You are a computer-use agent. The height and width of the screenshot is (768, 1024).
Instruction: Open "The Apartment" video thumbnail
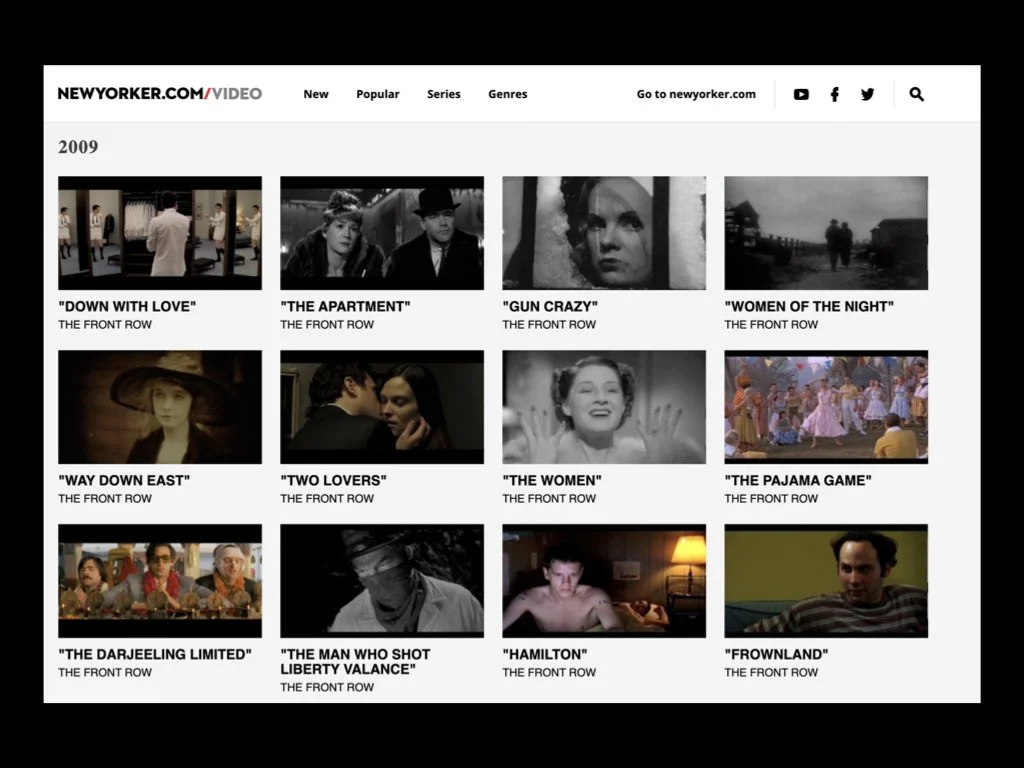click(382, 233)
